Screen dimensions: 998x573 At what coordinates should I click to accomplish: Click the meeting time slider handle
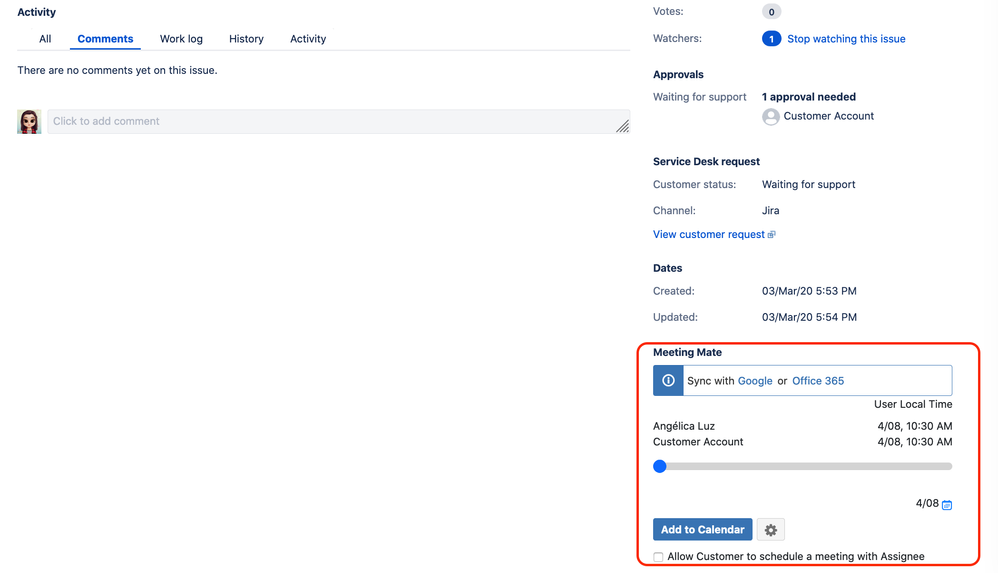tap(660, 467)
